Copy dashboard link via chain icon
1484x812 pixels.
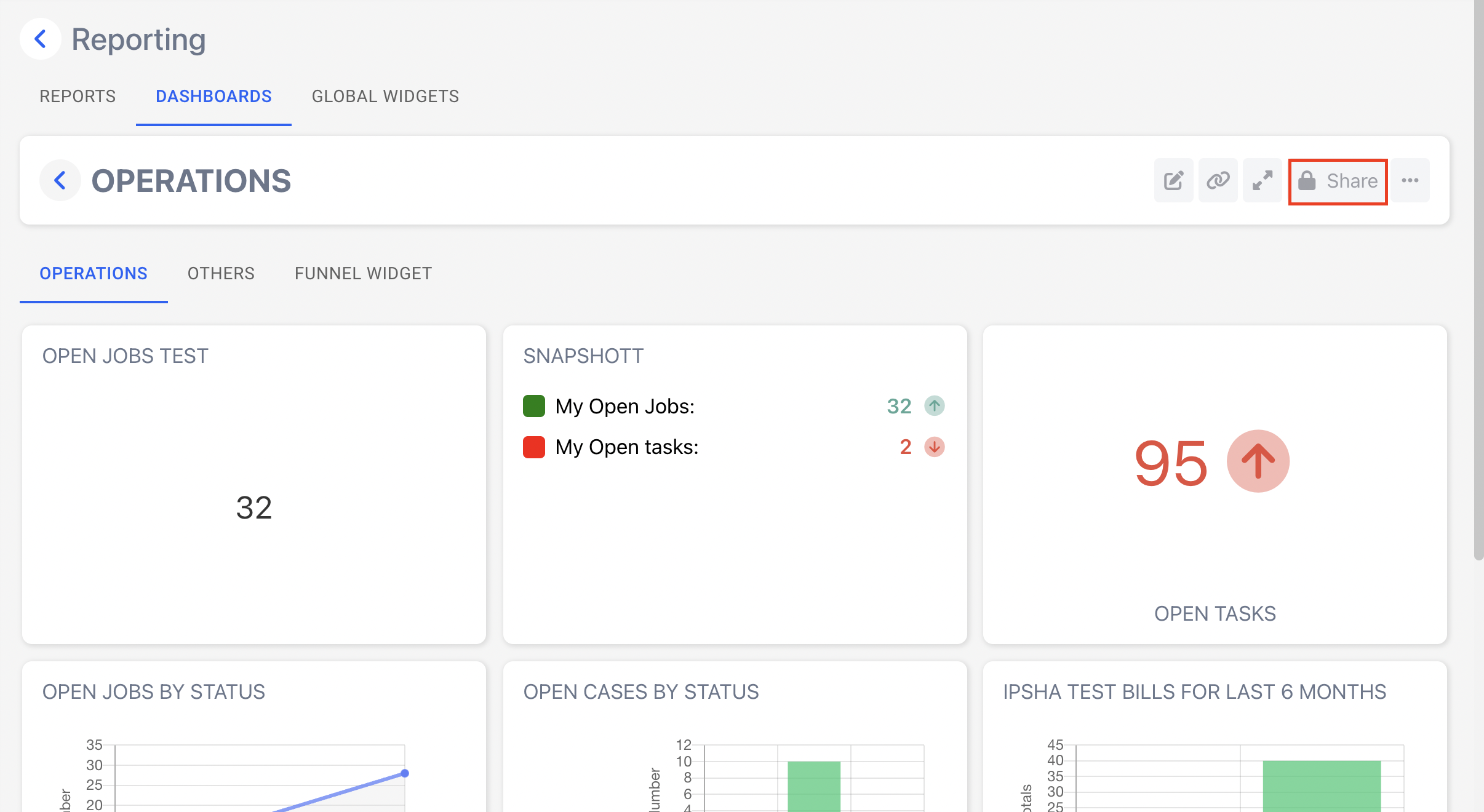pyautogui.click(x=1218, y=180)
